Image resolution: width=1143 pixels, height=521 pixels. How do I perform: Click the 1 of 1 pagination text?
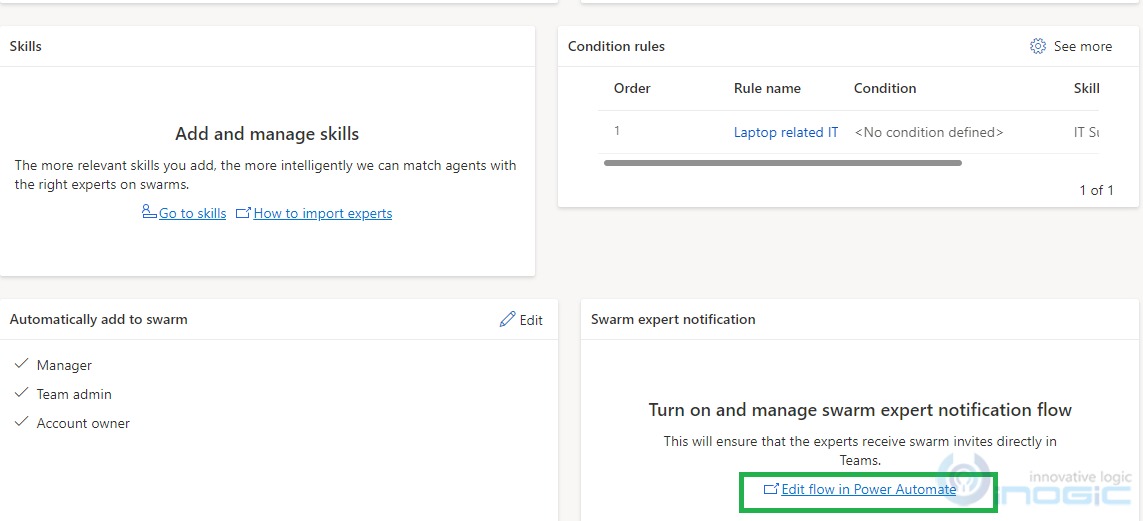pyautogui.click(x=1096, y=191)
